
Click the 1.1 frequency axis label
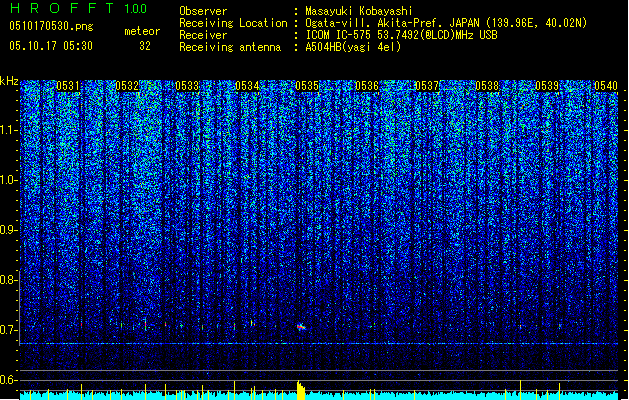[8, 130]
